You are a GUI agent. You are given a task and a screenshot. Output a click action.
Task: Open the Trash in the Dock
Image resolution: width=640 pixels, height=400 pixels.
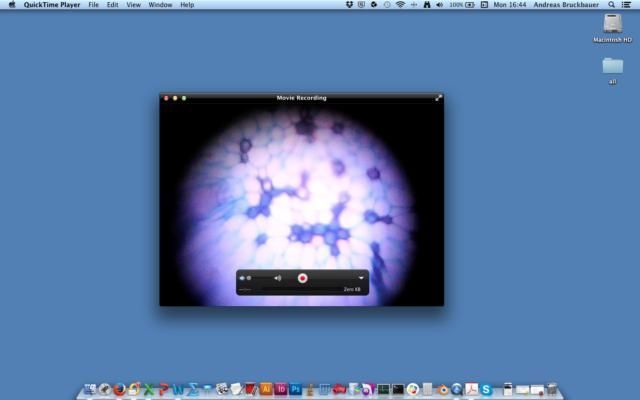(552, 389)
